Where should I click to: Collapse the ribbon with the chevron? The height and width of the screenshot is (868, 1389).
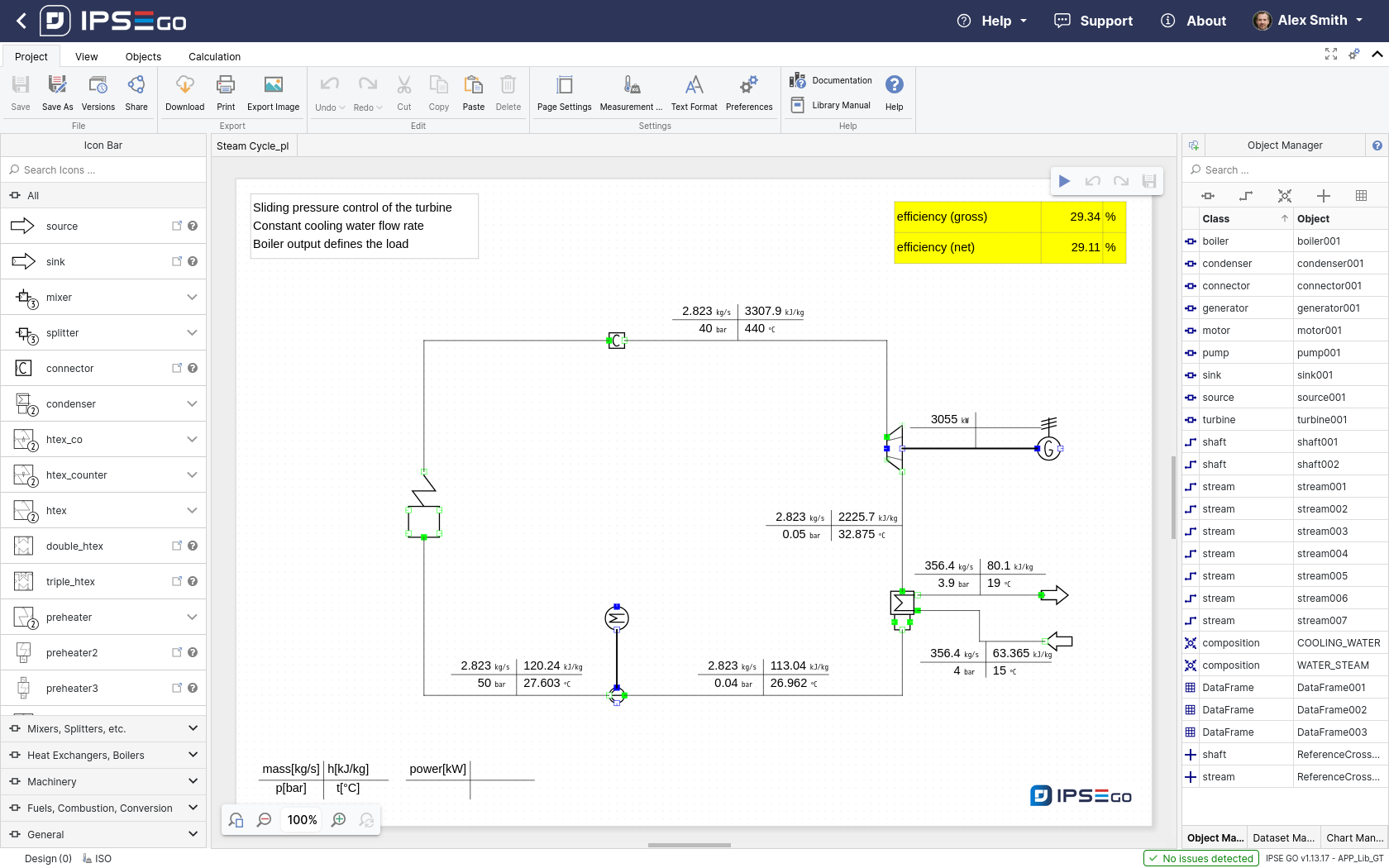[x=1377, y=55]
